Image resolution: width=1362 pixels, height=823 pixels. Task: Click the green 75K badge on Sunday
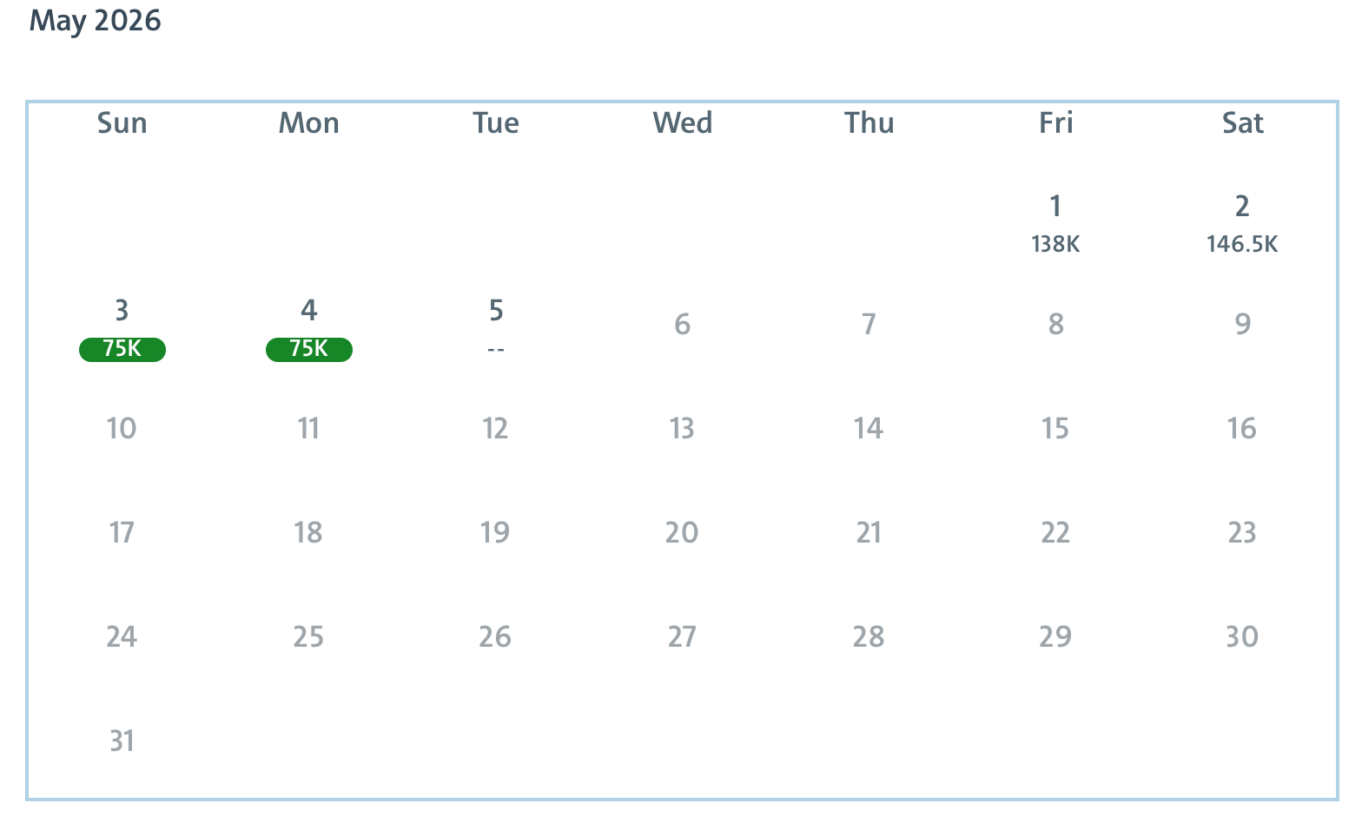[x=122, y=349]
